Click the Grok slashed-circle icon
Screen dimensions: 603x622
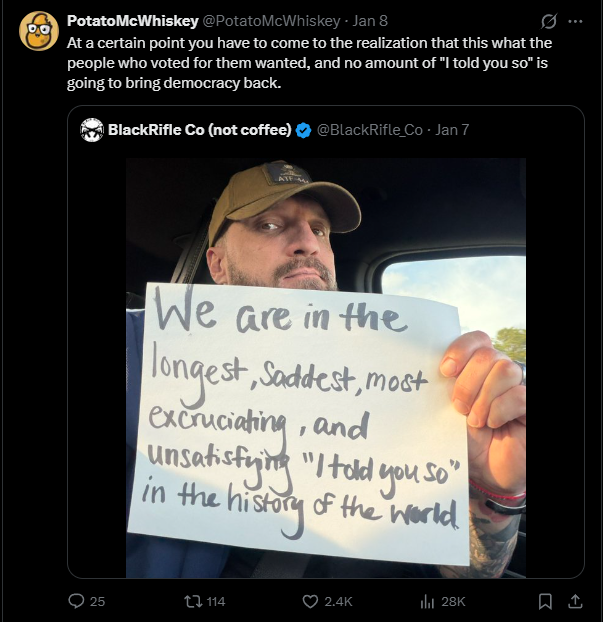(x=549, y=21)
